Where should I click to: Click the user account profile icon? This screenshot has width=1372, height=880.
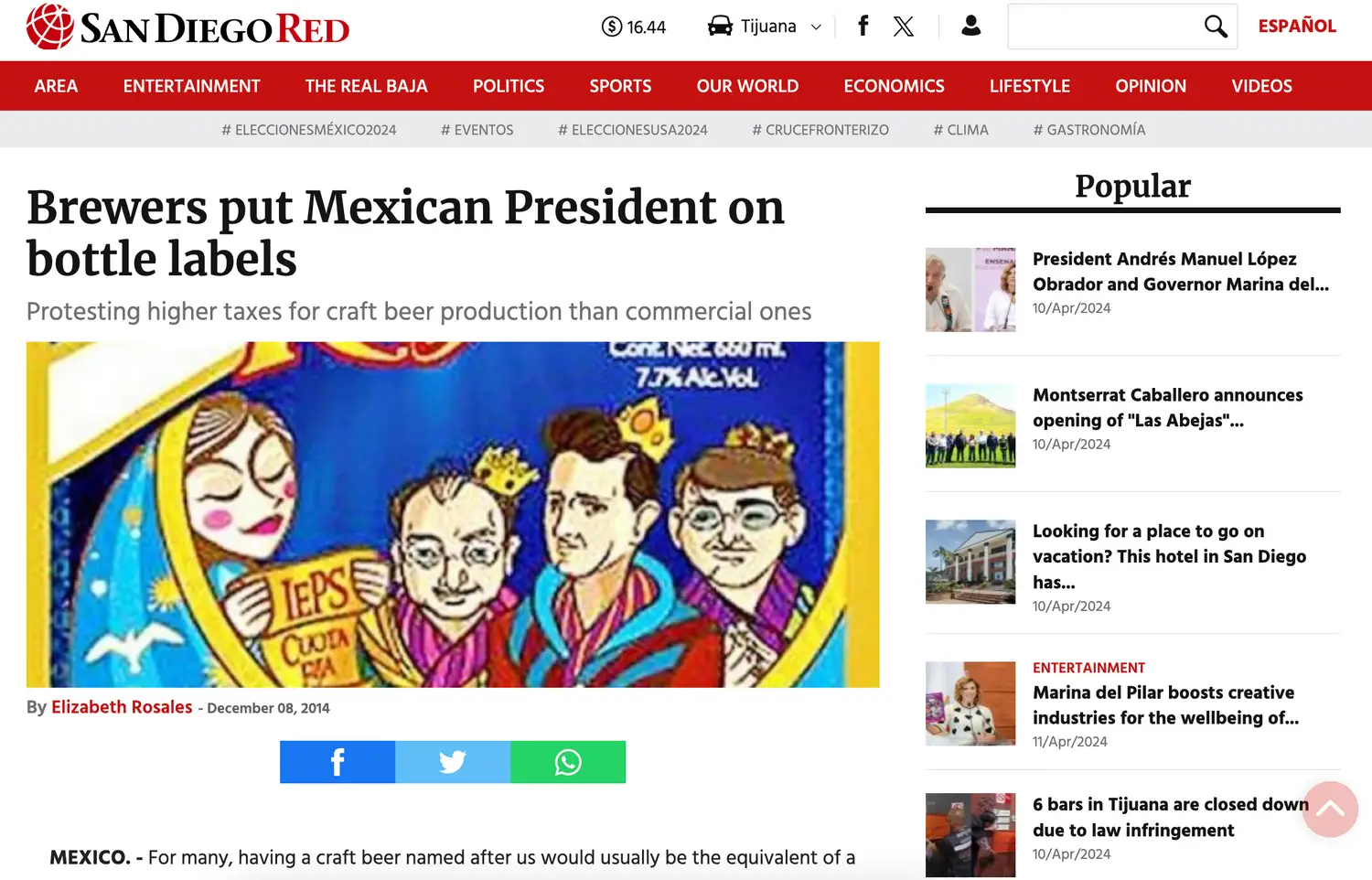coord(971,26)
